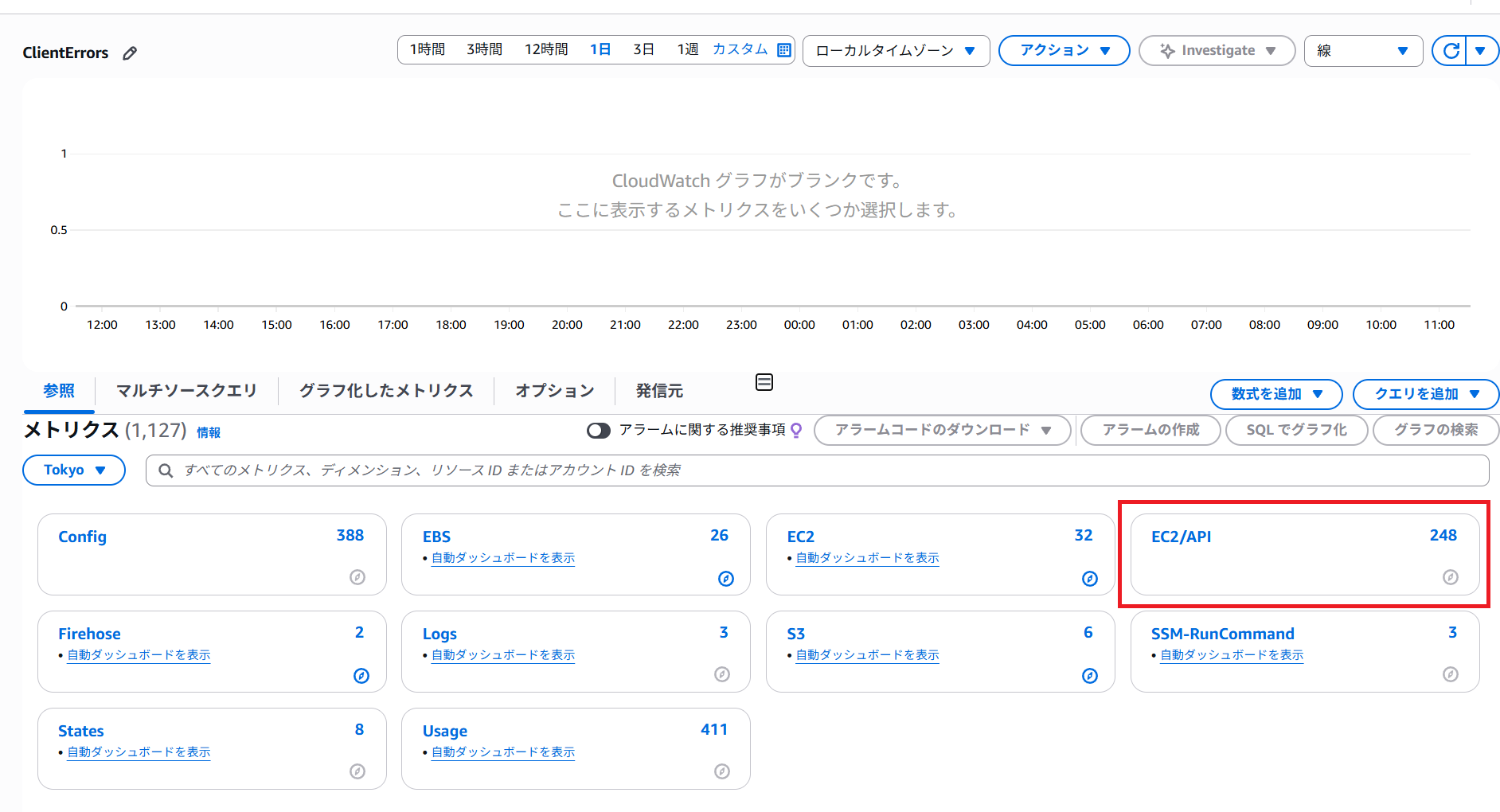Open the EC2/API metrics namespace
The width and height of the screenshot is (1500, 812).
pyautogui.click(x=1181, y=537)
